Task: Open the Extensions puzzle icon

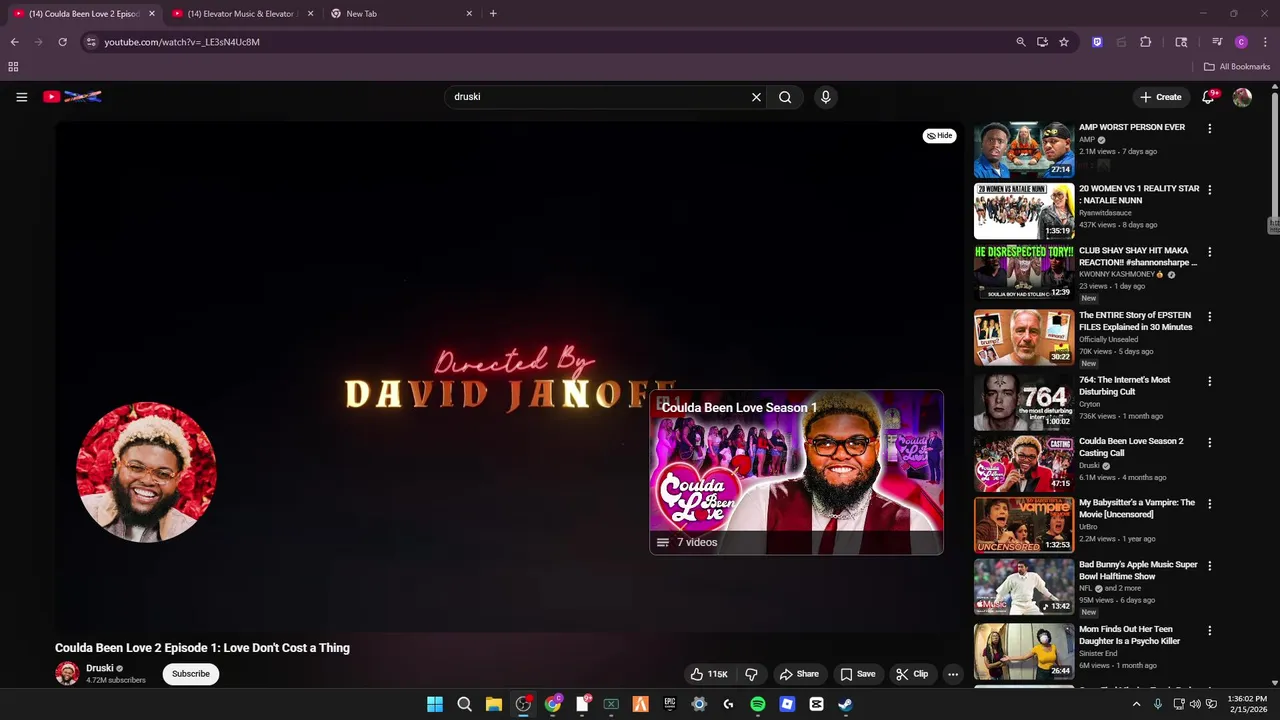Action: 1146,42
